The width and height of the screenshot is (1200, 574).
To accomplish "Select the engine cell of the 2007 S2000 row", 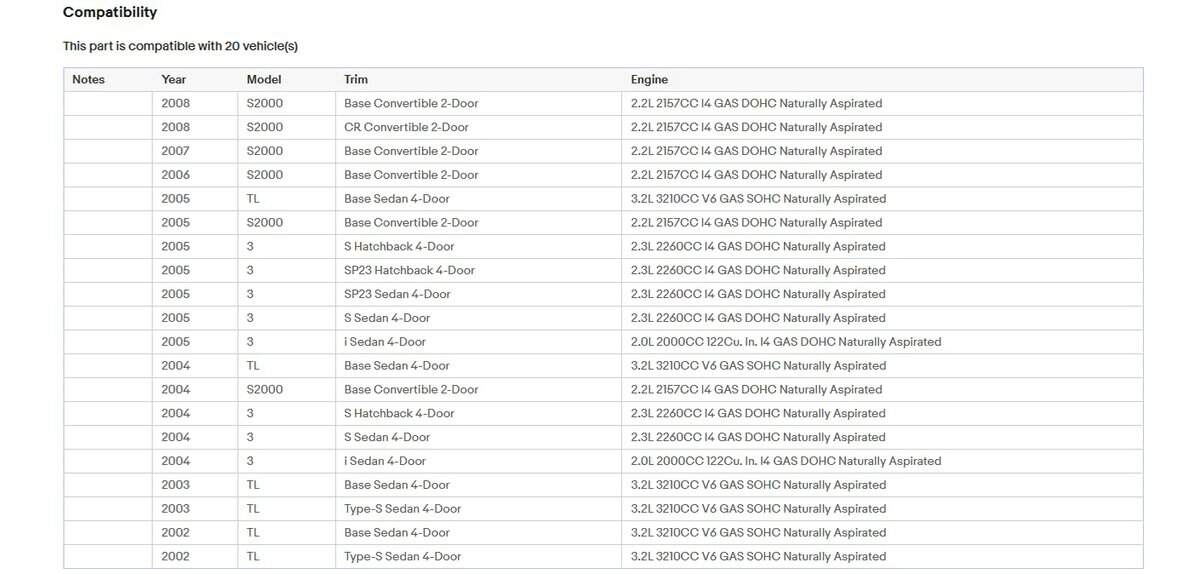I will [x=756, y=151].
